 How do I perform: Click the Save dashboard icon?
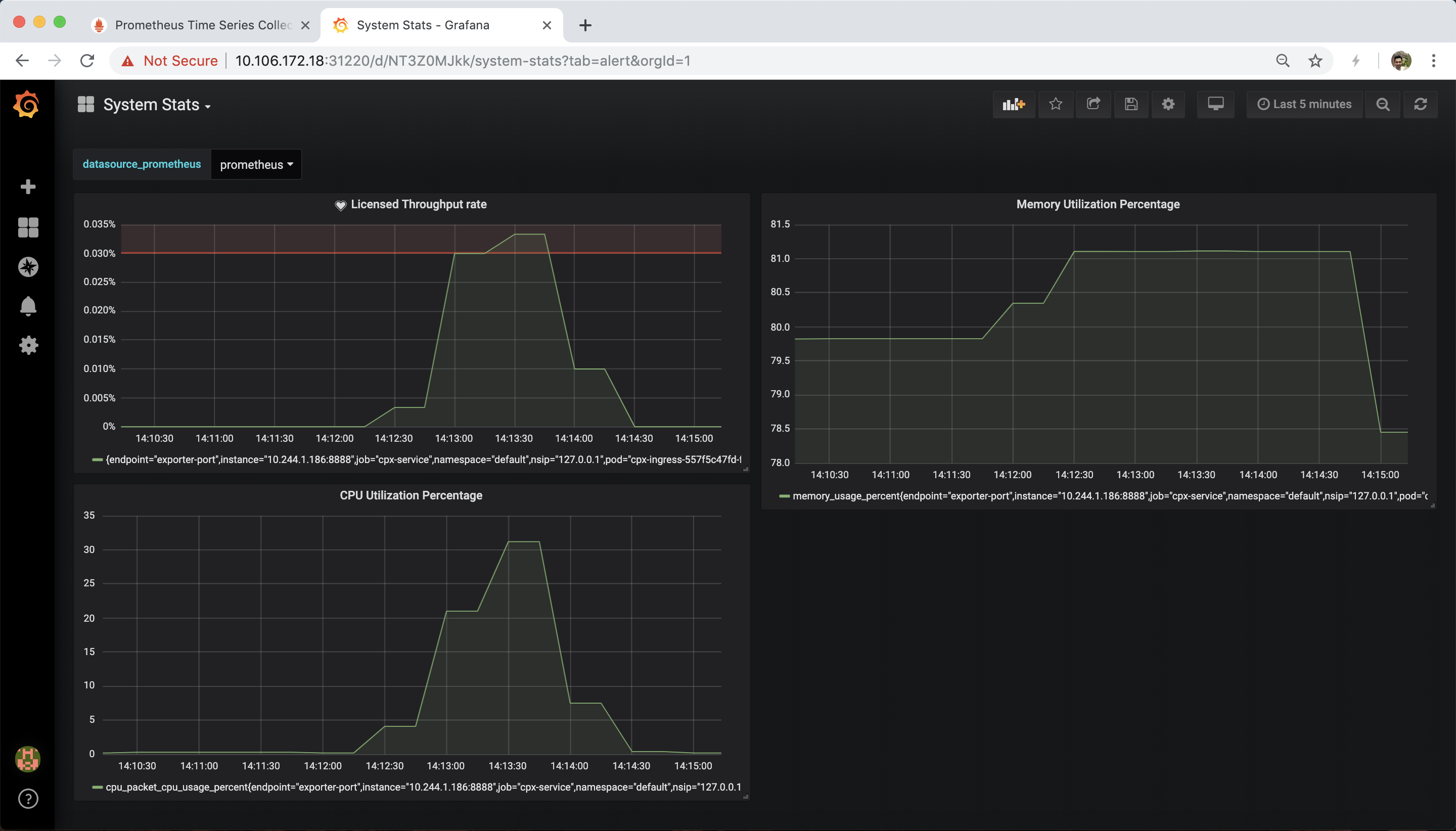tap(1130, 105)
